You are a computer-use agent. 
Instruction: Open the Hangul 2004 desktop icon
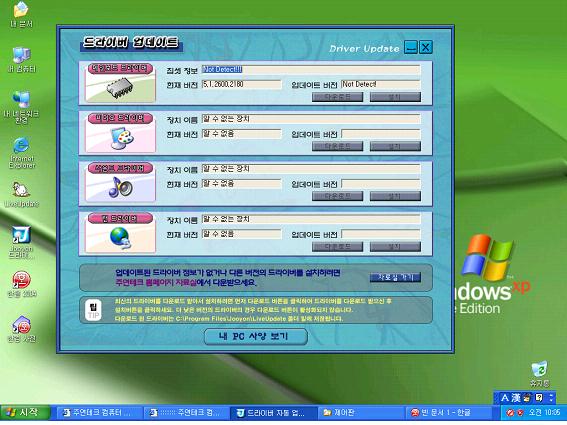pyautogui.click(x=22, y=284)
